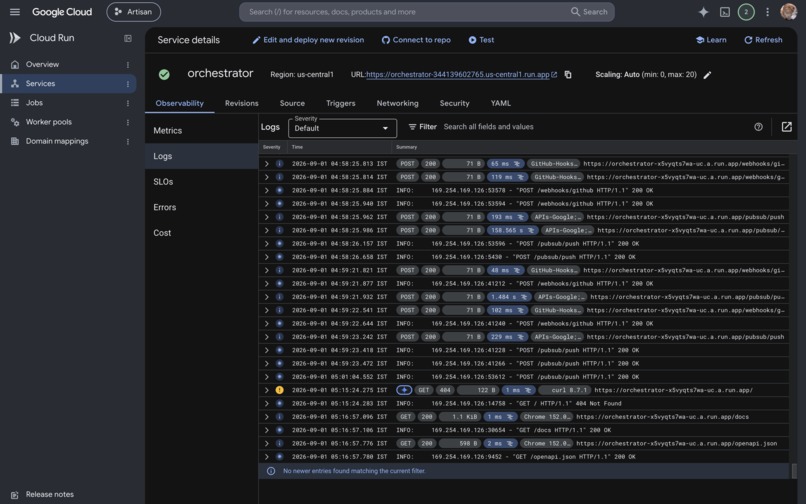Screen dimensions: 806x504
Task: Click the Google Cloud logo
Action: [62, 12]
